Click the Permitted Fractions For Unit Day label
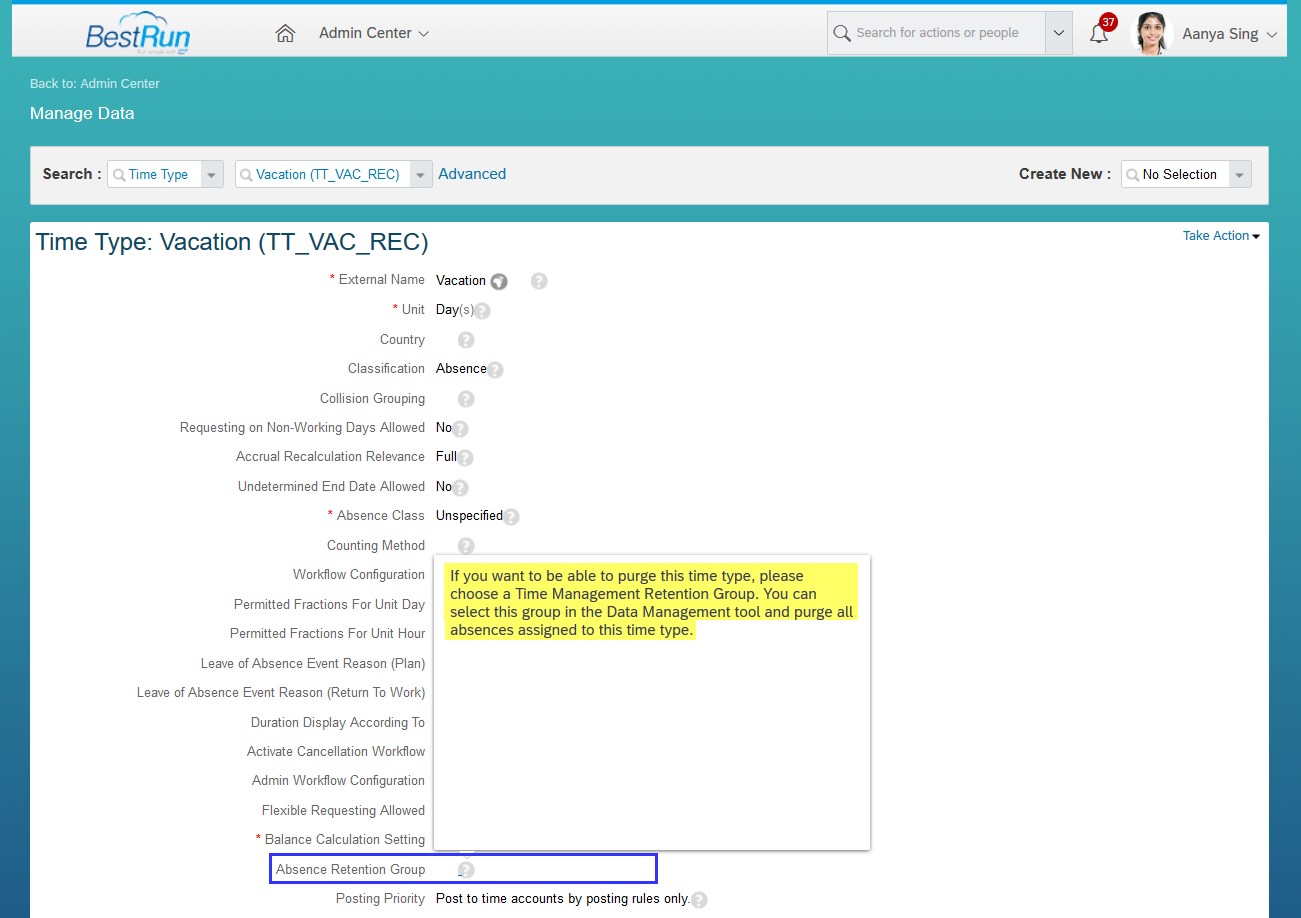 329,605
